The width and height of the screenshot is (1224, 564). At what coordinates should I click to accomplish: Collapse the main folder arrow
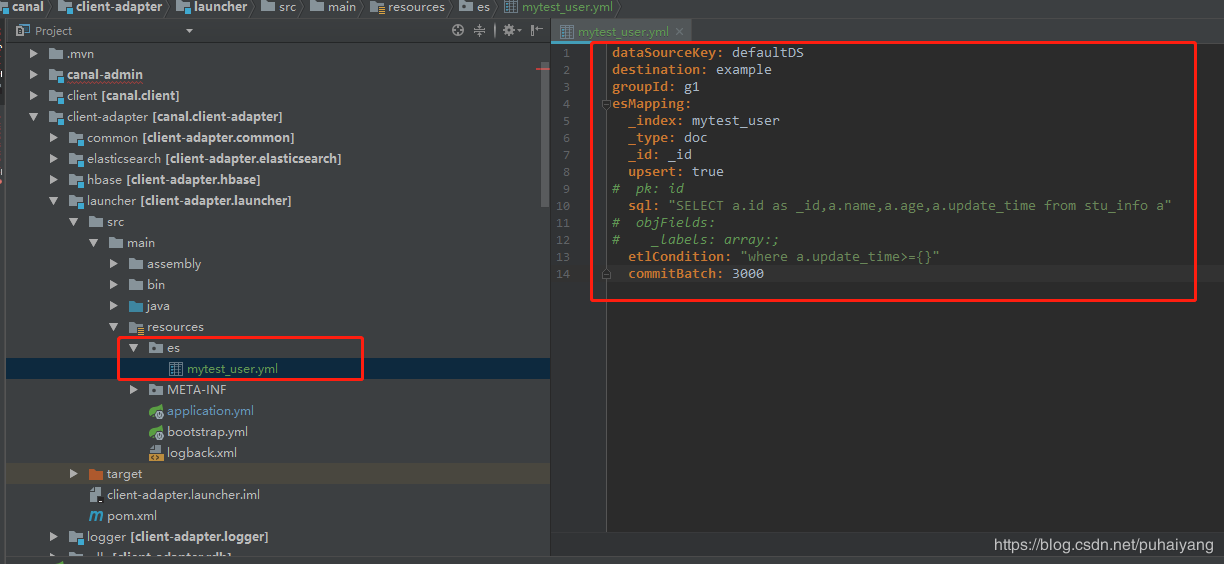pos(94,243)
